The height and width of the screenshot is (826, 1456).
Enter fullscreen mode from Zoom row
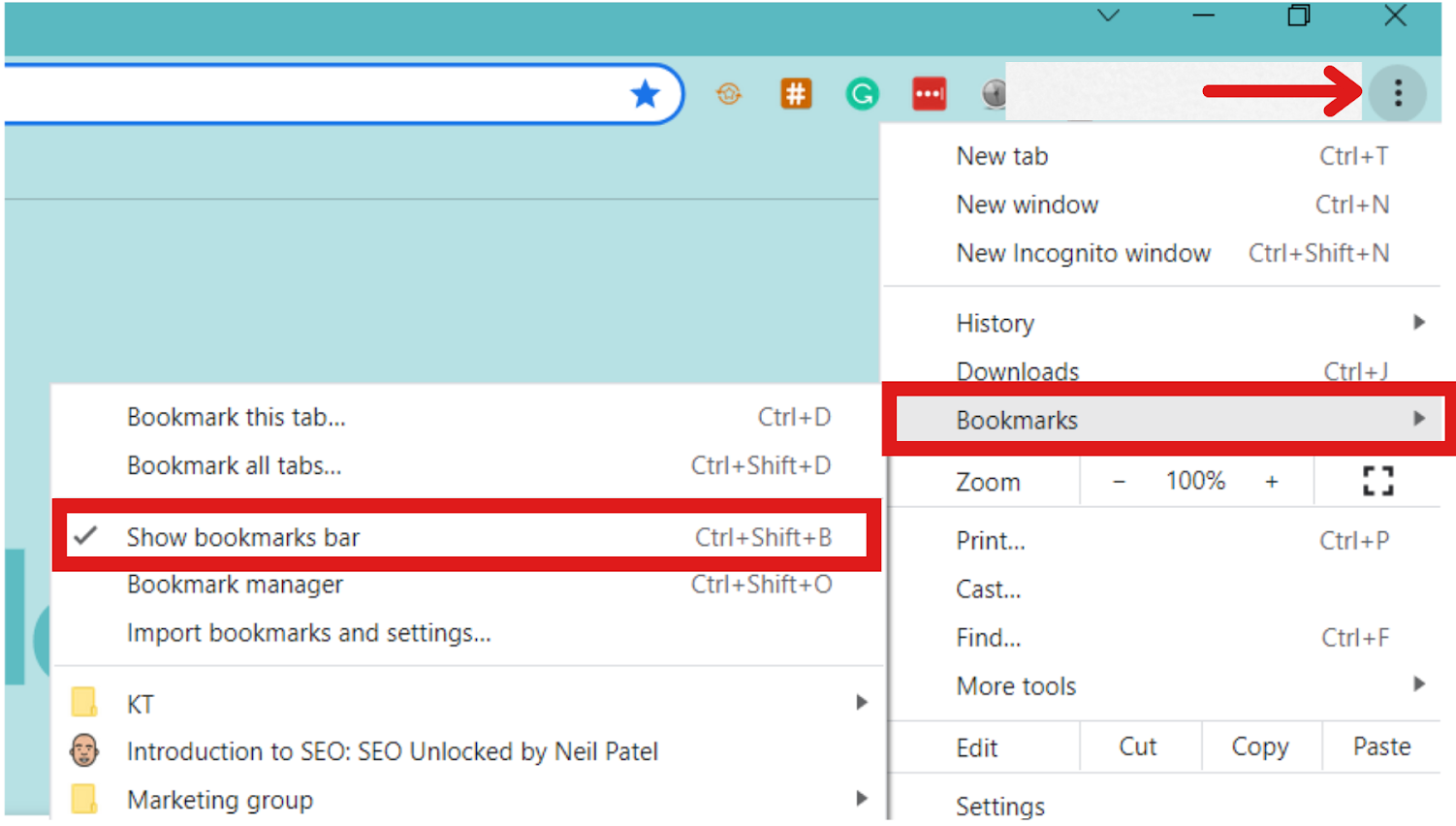1377,481
